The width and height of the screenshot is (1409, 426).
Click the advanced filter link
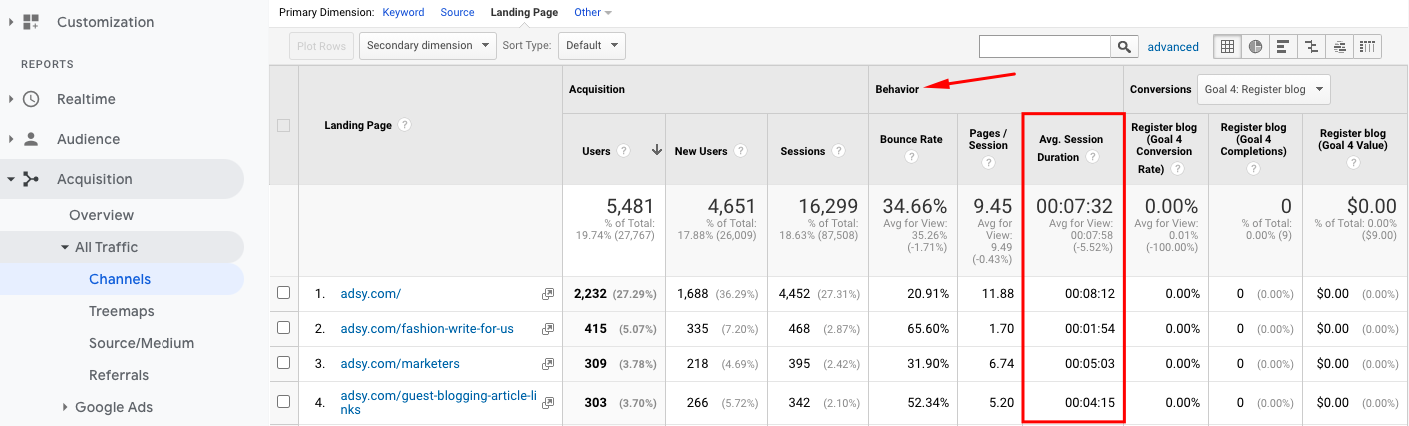1172,47
